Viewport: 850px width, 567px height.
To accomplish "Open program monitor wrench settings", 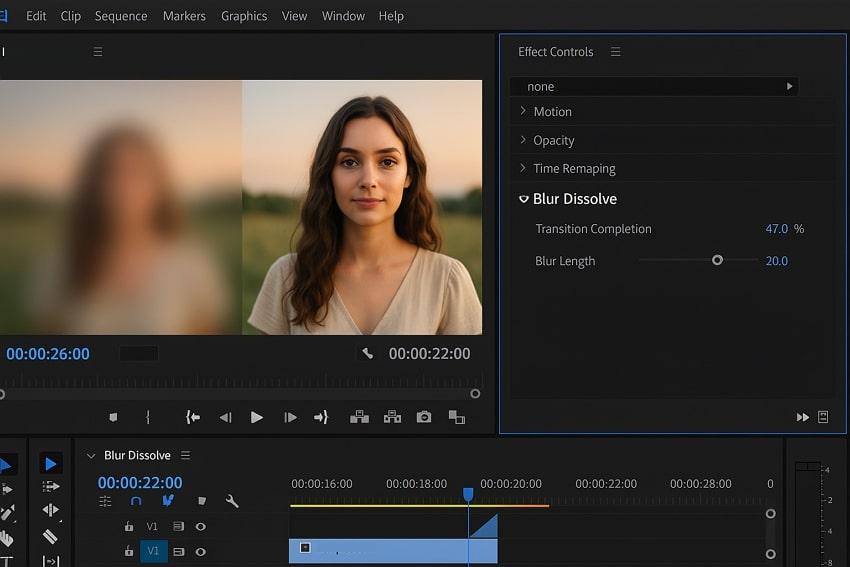I will (x=368, y=354).
